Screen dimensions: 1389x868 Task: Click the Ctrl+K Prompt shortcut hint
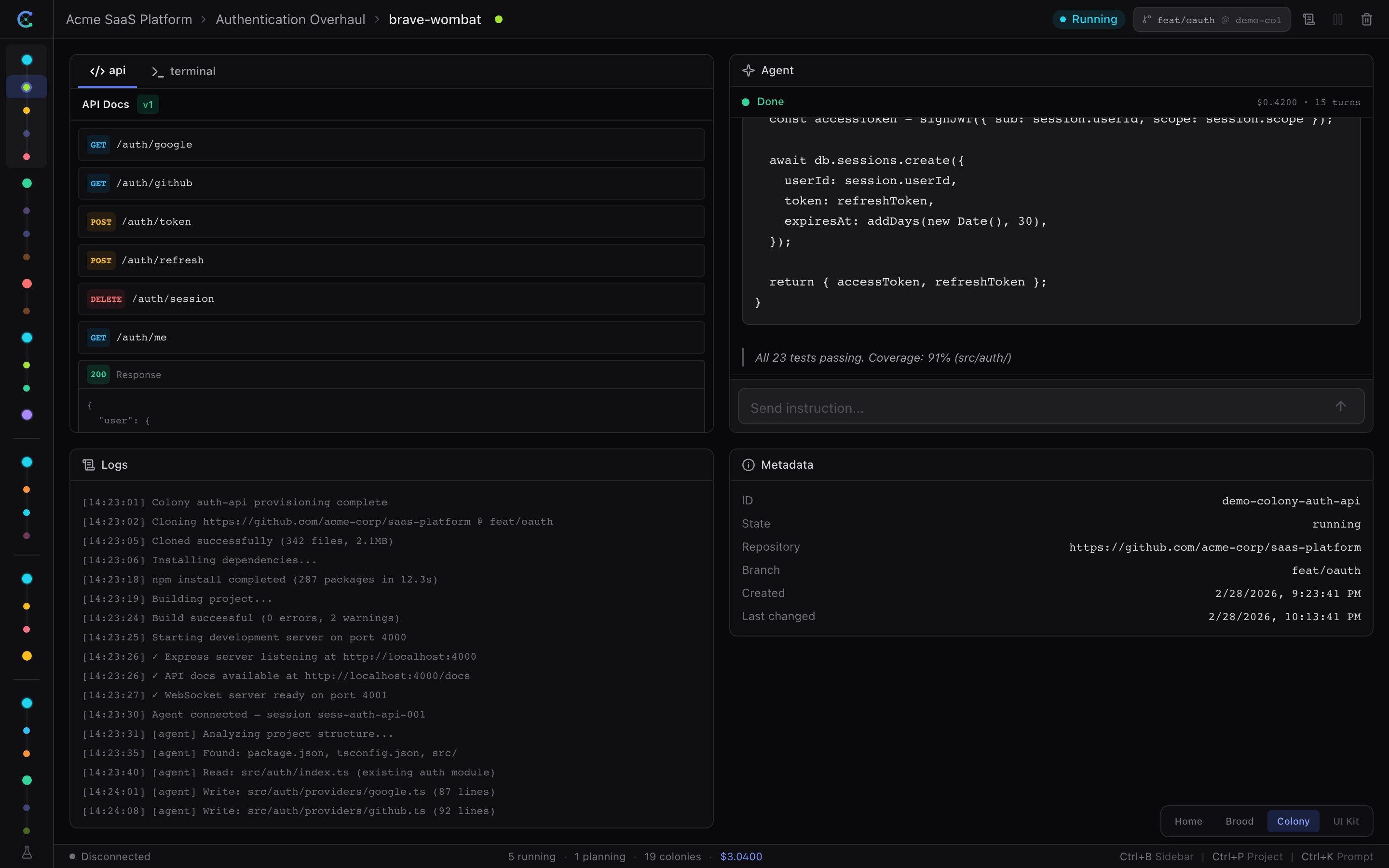pos(1337,856)
